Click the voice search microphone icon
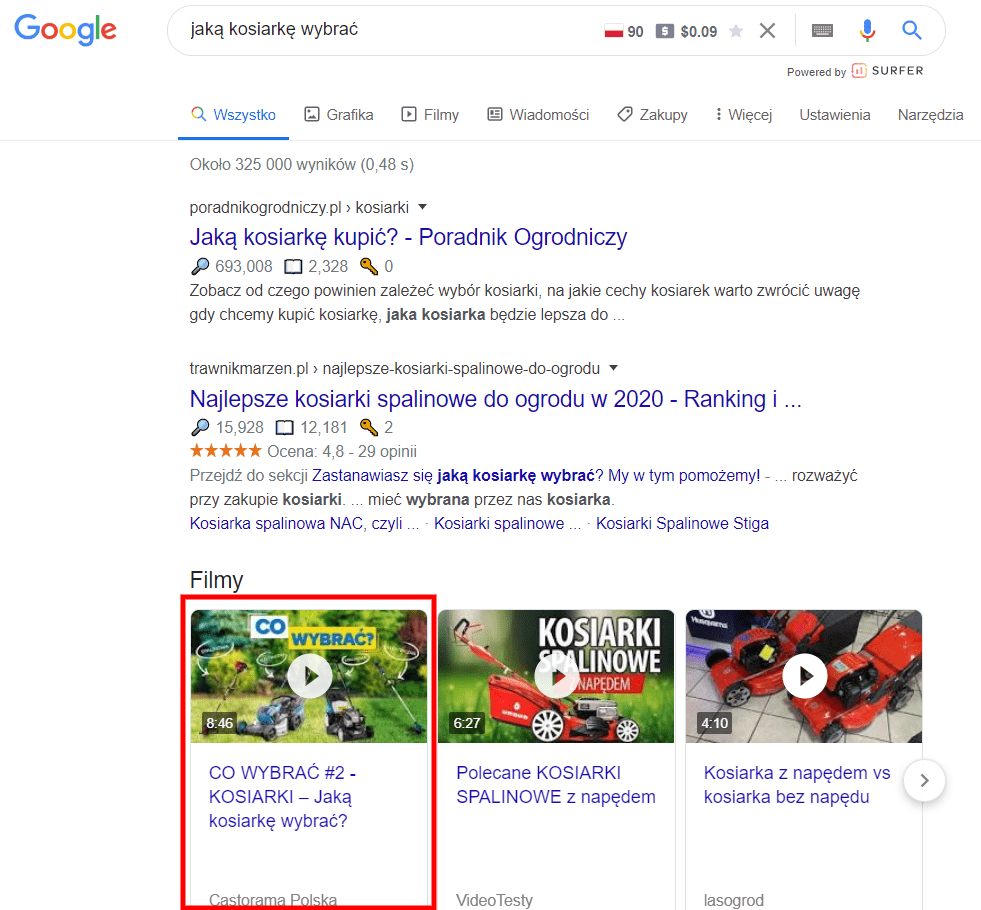This screenshot has height=910, width=981. (x=866, y=30)
